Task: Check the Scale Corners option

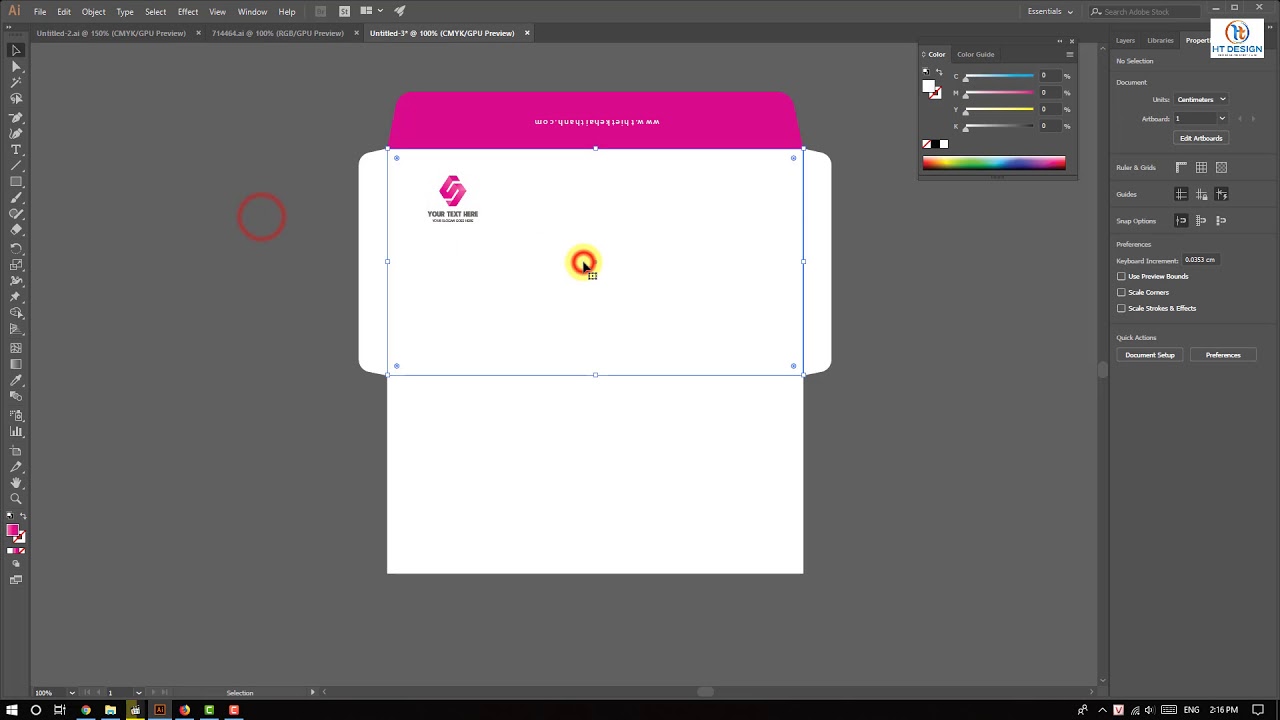Action: coord(1121,292)
